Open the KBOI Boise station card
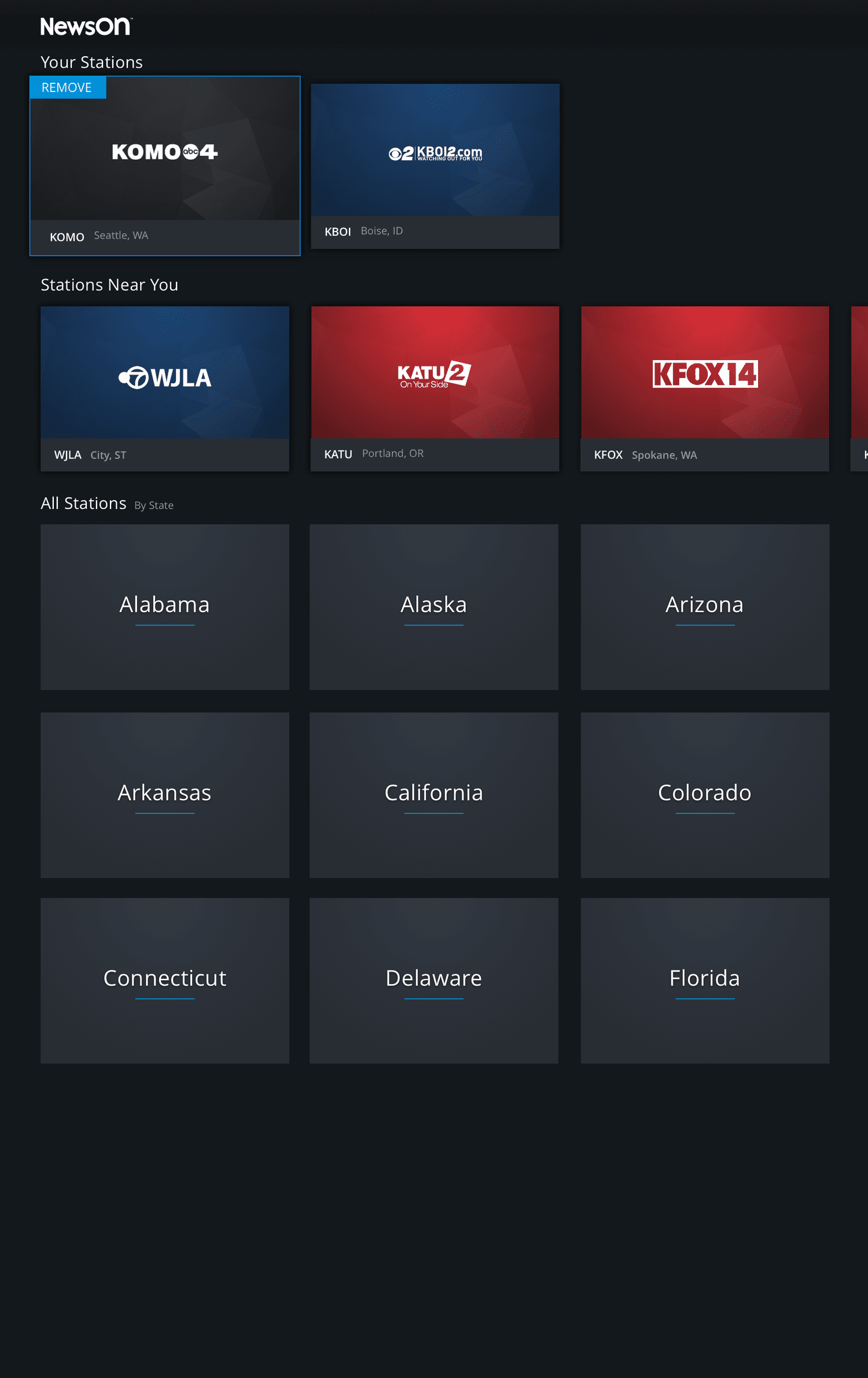 (x=435, y=166)
